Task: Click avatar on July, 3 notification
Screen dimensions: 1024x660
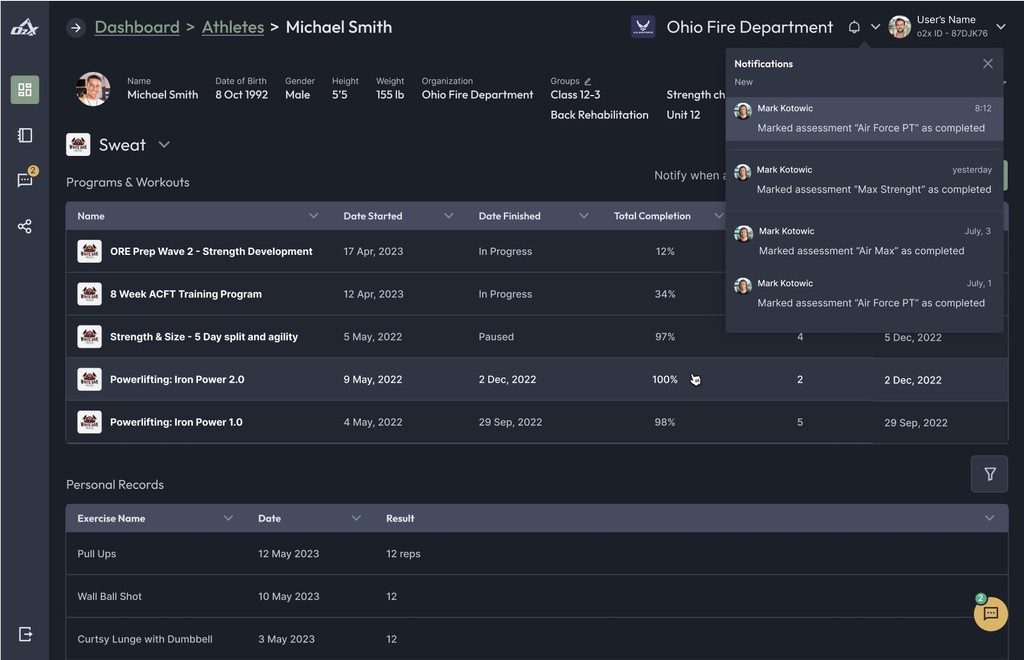Action: 743,234
